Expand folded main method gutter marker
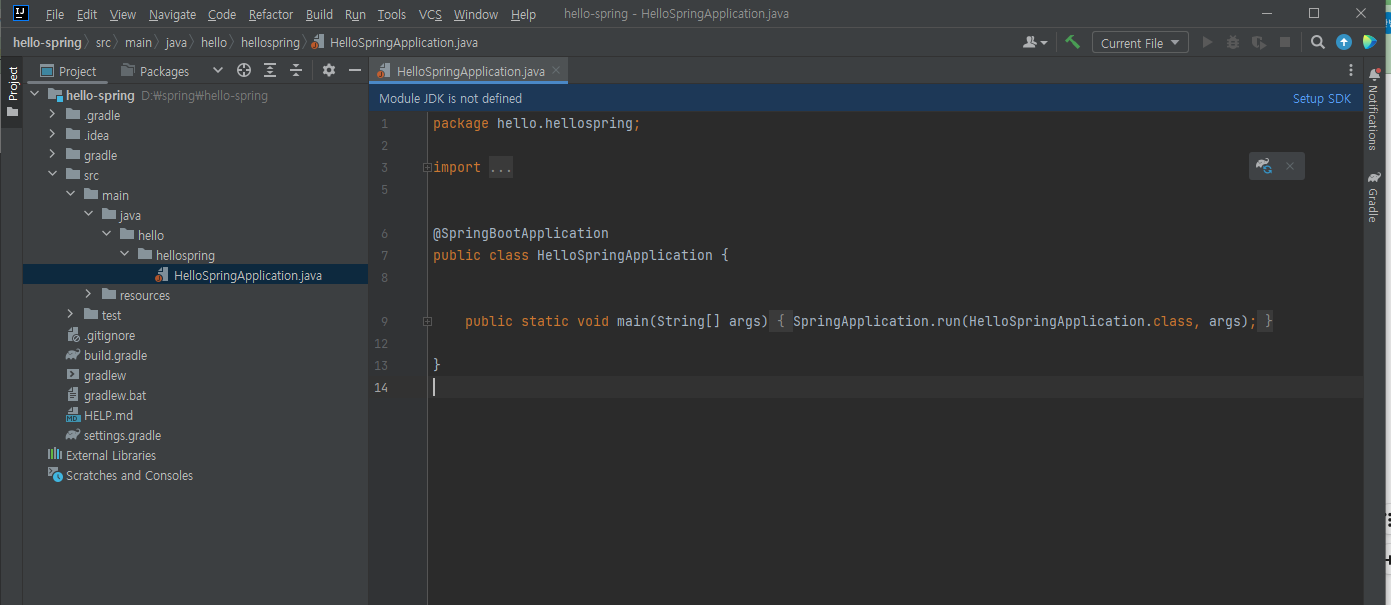The height and width of the screenshot is (605, 1391). click(x=427, y=321)
